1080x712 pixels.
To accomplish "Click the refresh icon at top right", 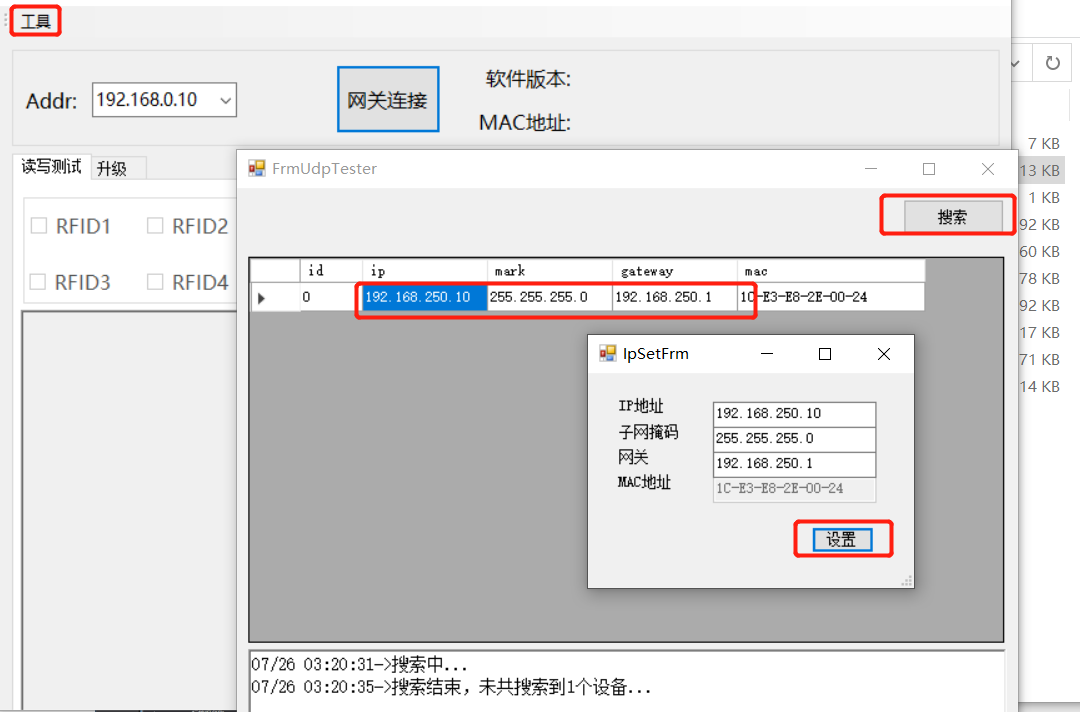I will click(x=1052, y=62).
